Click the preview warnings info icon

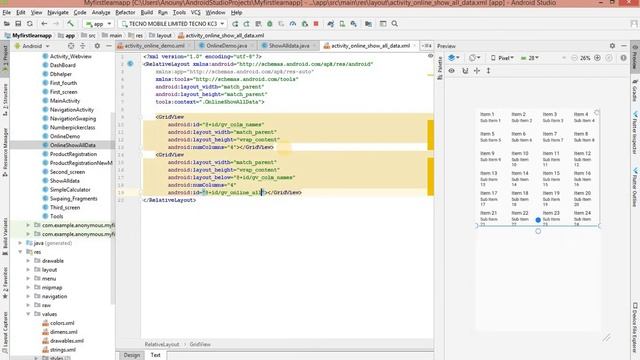pos(623,58)
